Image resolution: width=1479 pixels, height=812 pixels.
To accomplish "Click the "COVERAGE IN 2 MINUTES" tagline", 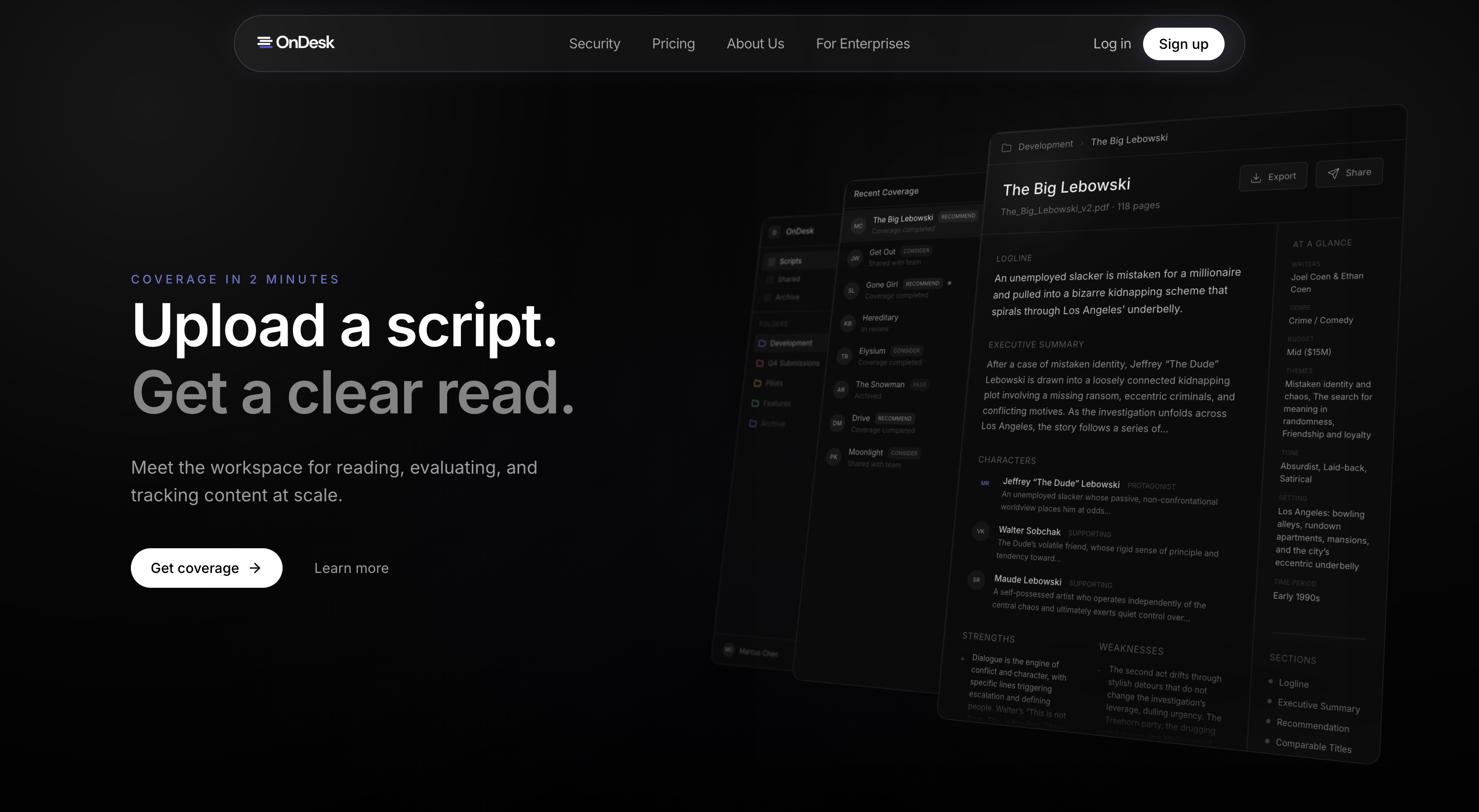I will [x=236, y=279].
